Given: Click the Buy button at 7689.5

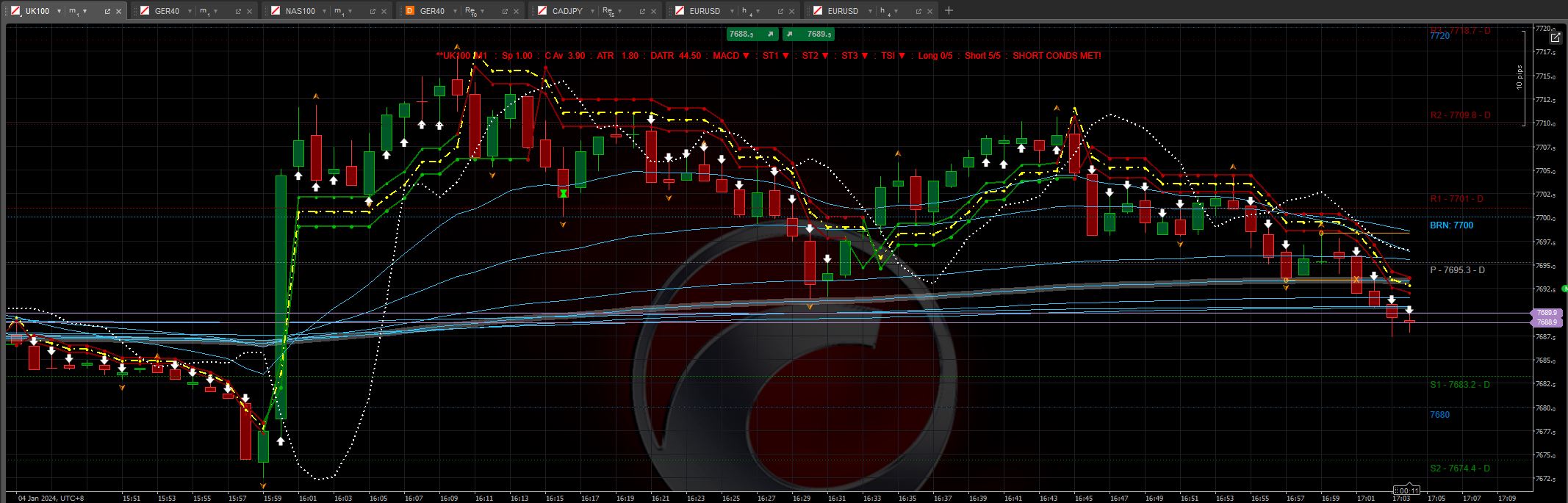Looking at the screenshot, I should (808, 34).
